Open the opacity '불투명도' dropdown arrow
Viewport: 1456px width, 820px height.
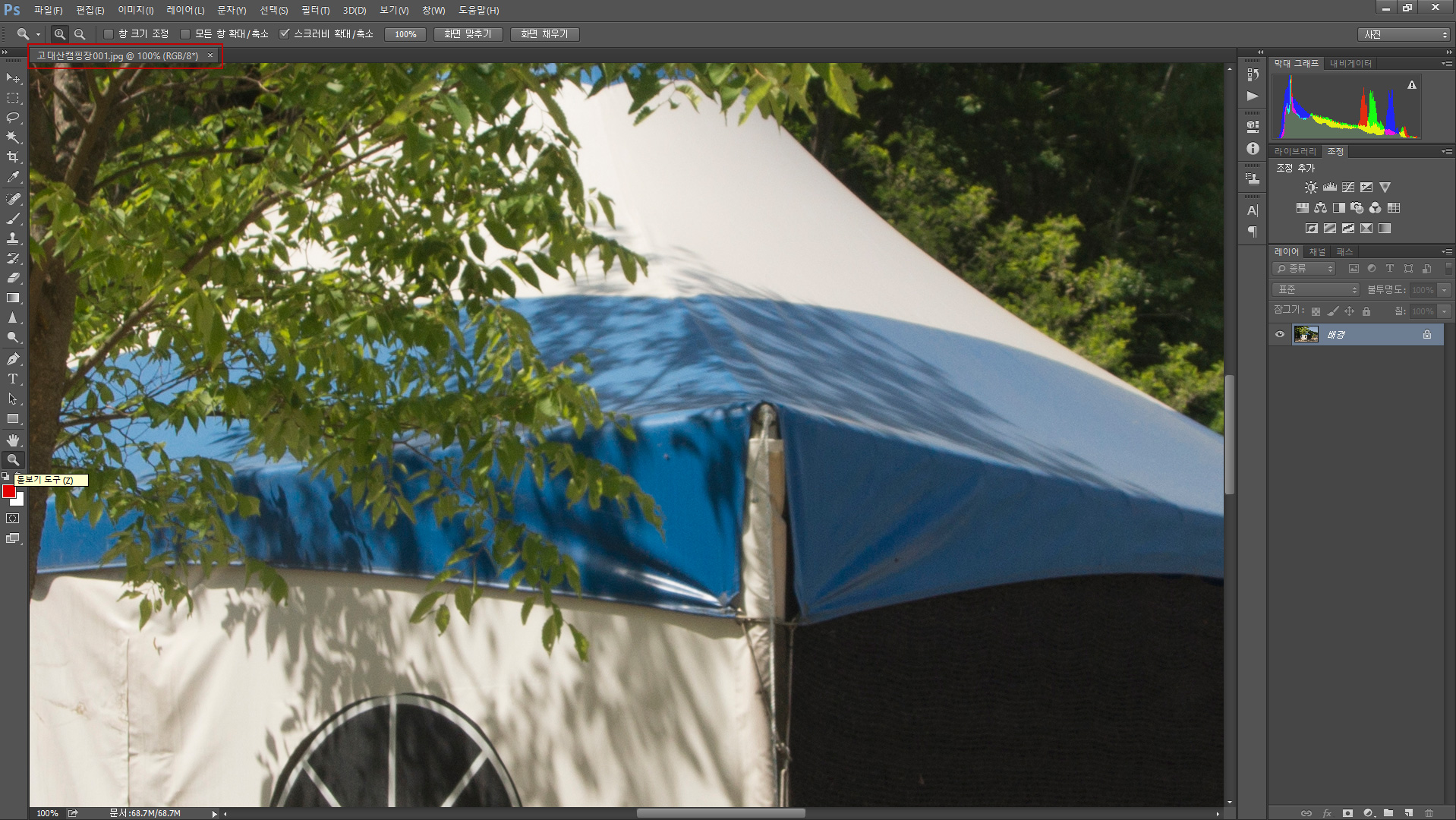click(1445, 290)
